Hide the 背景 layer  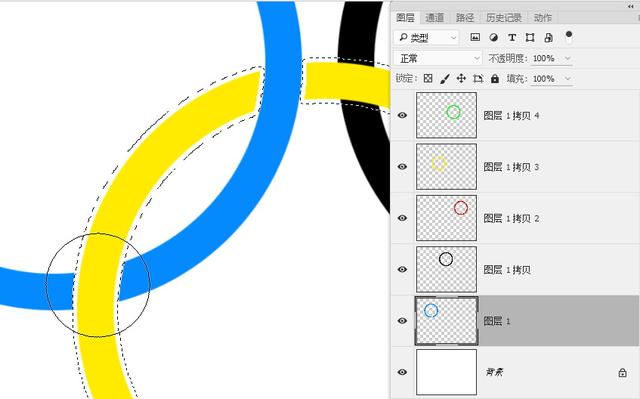pos(402,372)
